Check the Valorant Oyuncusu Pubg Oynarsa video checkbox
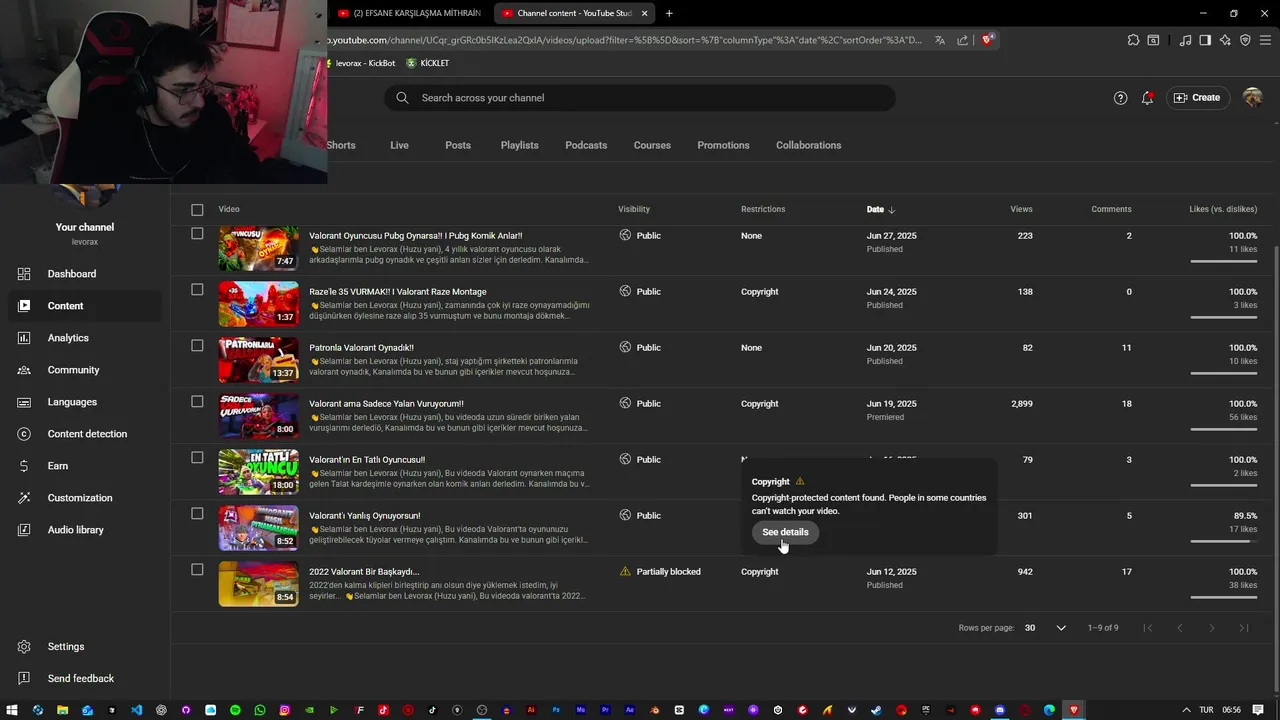 197,234
